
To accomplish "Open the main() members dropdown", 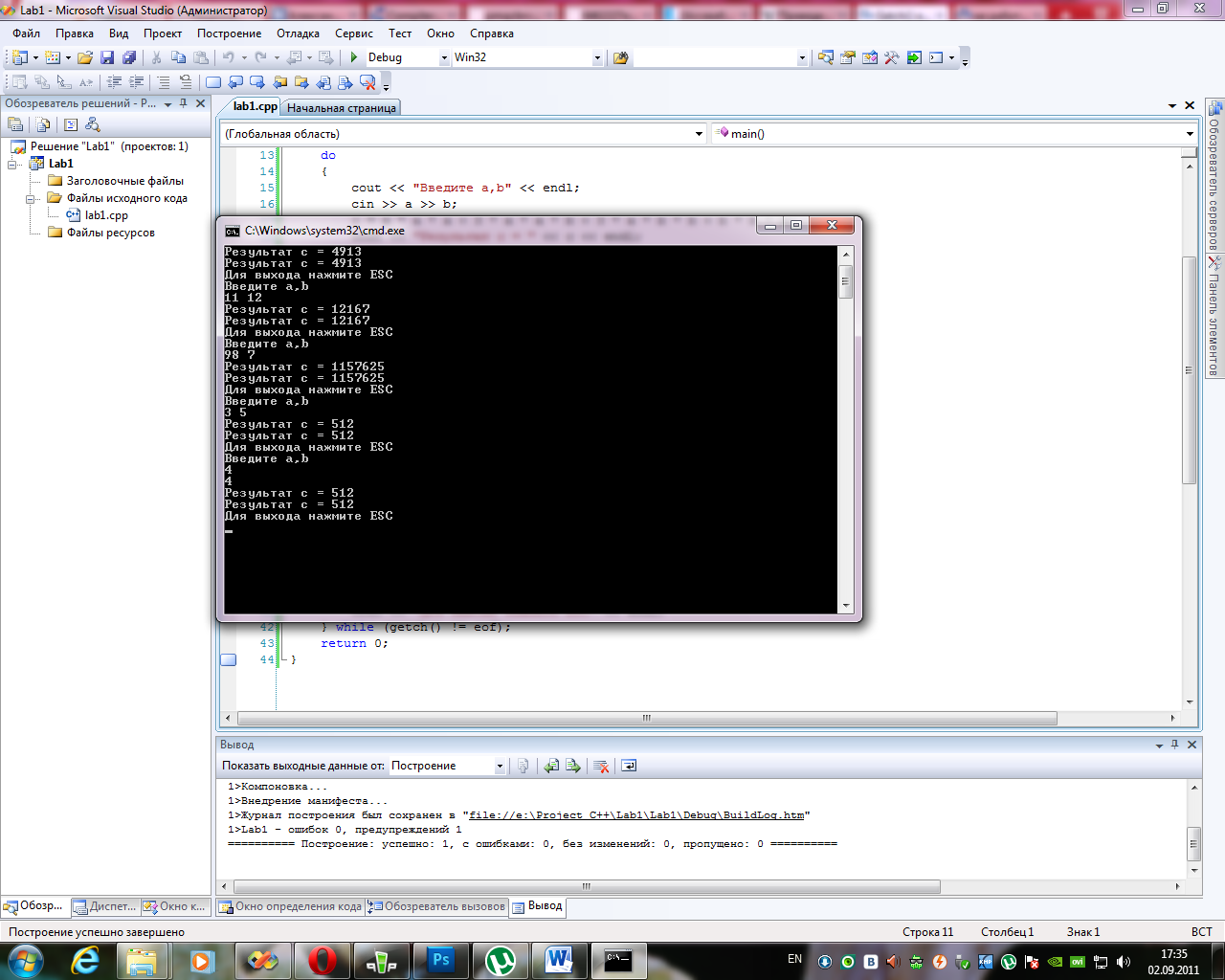I will [1190, 134].
